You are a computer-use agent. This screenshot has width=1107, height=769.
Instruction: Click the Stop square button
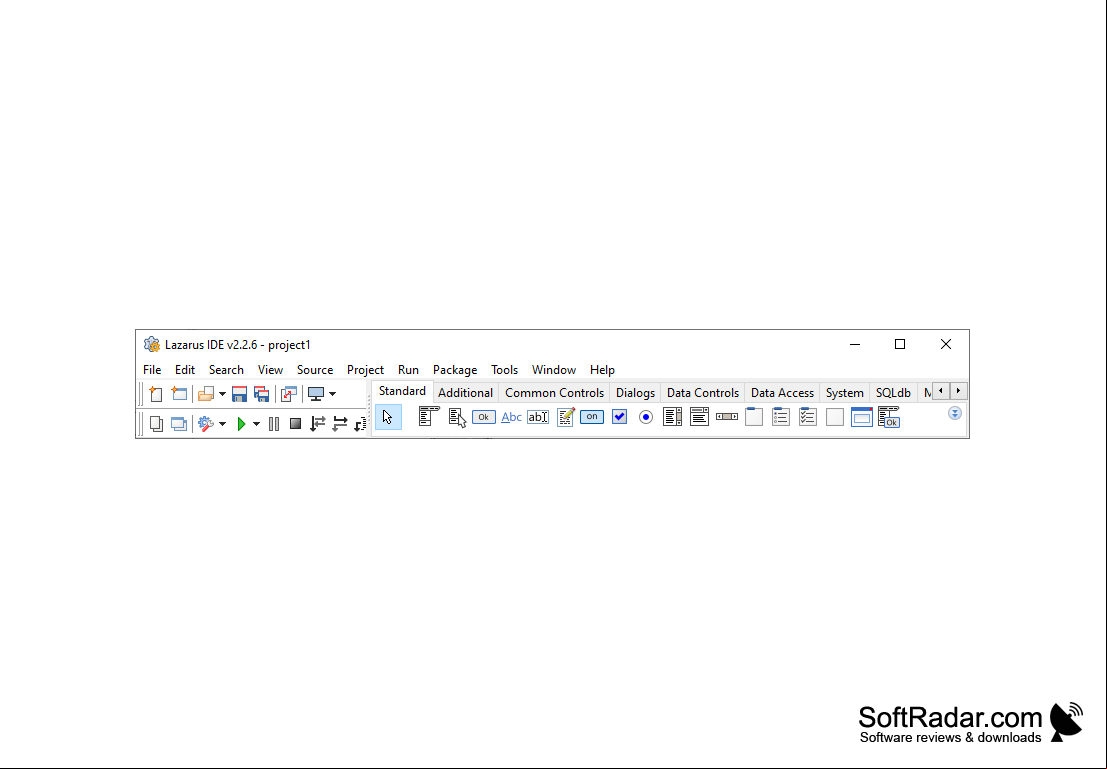[x=296, y=424]
